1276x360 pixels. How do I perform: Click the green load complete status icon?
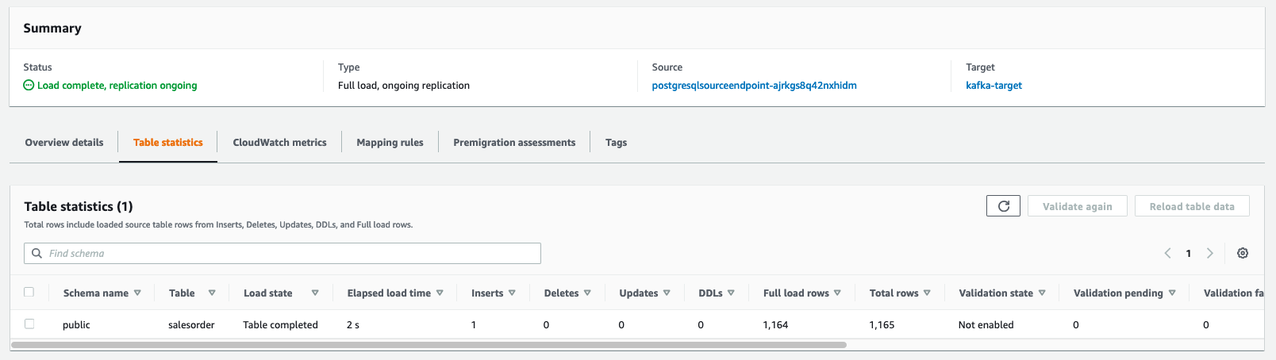[x=29, y=86]
